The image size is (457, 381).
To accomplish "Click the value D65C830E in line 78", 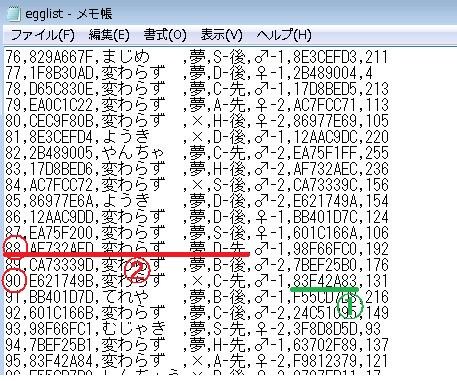I will 60,89.
